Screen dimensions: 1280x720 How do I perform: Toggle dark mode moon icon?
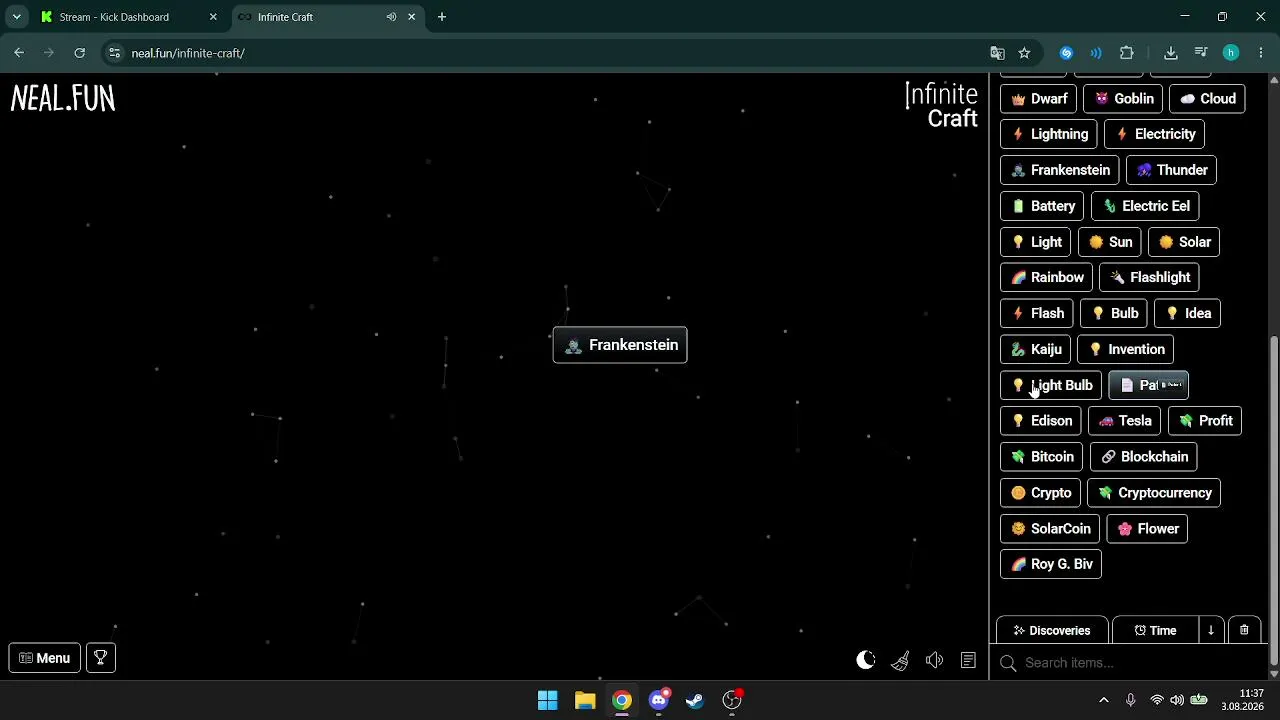[x=866, y=660]
